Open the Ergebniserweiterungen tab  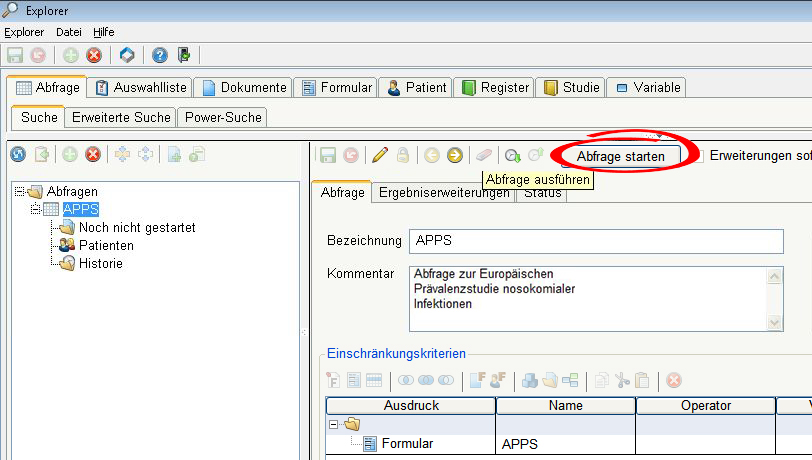tap(444, 193)
